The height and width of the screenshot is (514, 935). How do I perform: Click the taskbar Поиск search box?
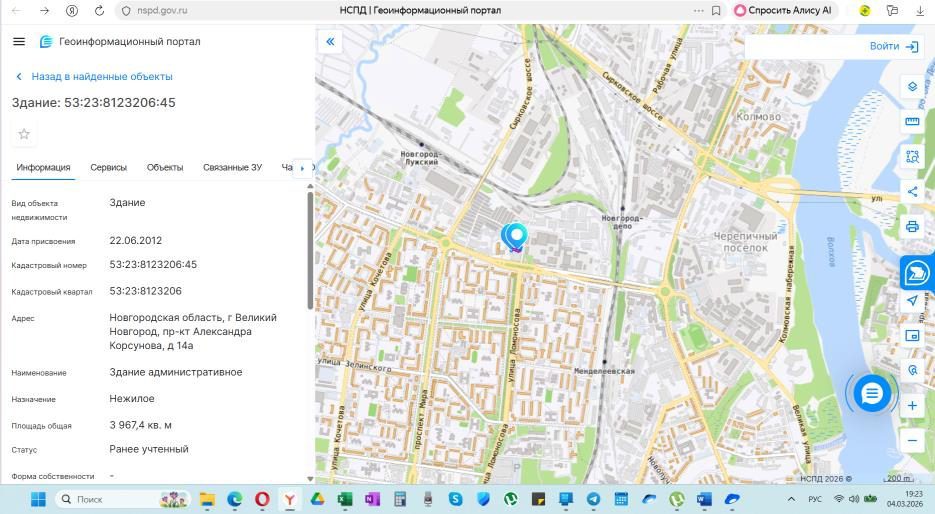[123, 499]
